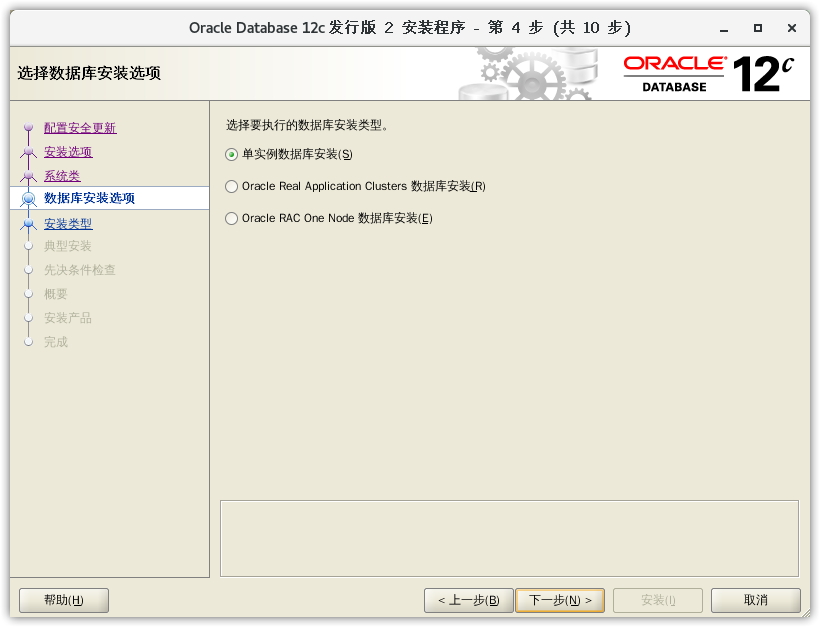Go to the 配置安全更新 step link
This screenshot has width=820, height=627.
[80, 128]
